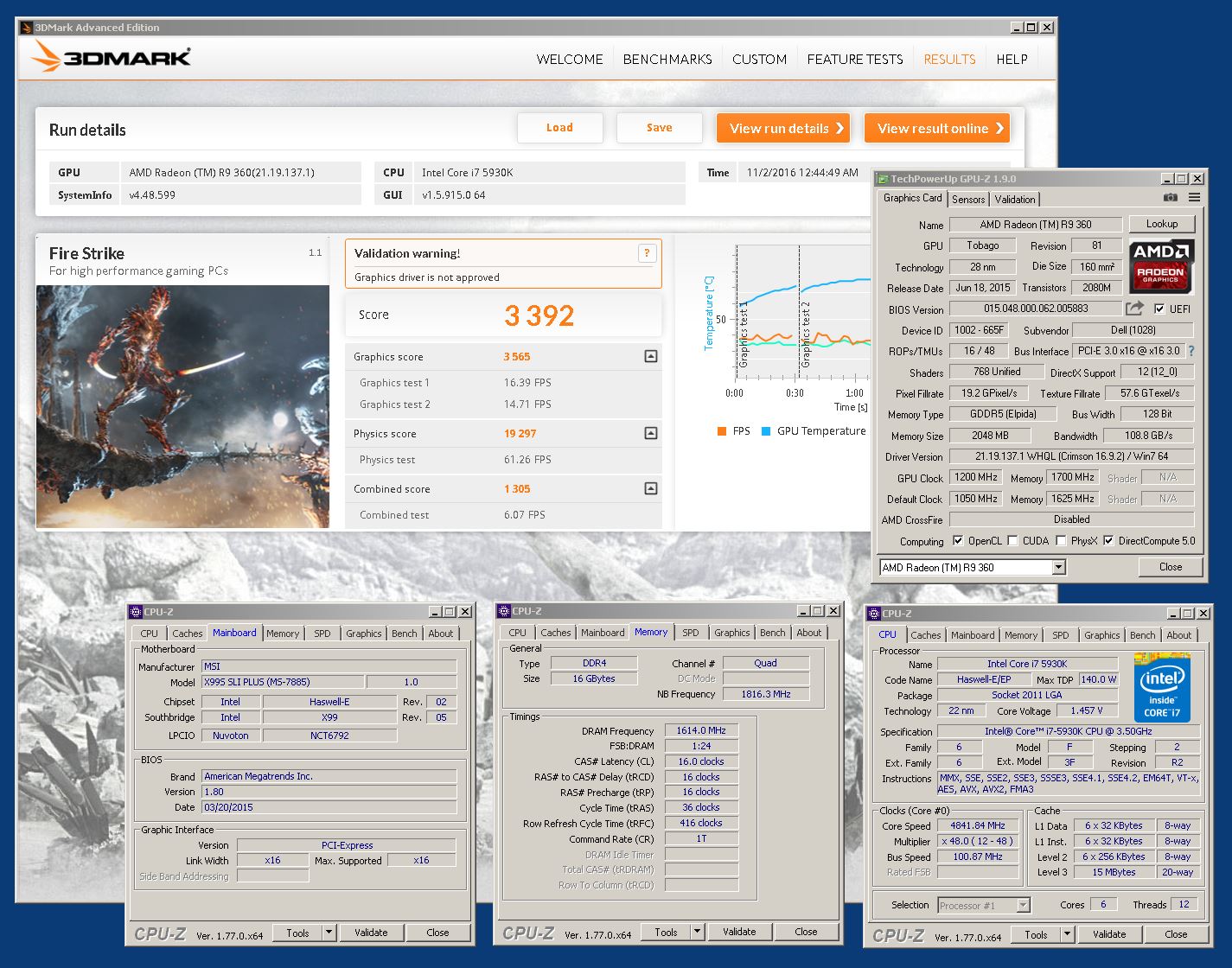The image size is (1232, 968).
Task: Click the CPU-Z Mainboard window title icon
Action: [x=135, y=612]
